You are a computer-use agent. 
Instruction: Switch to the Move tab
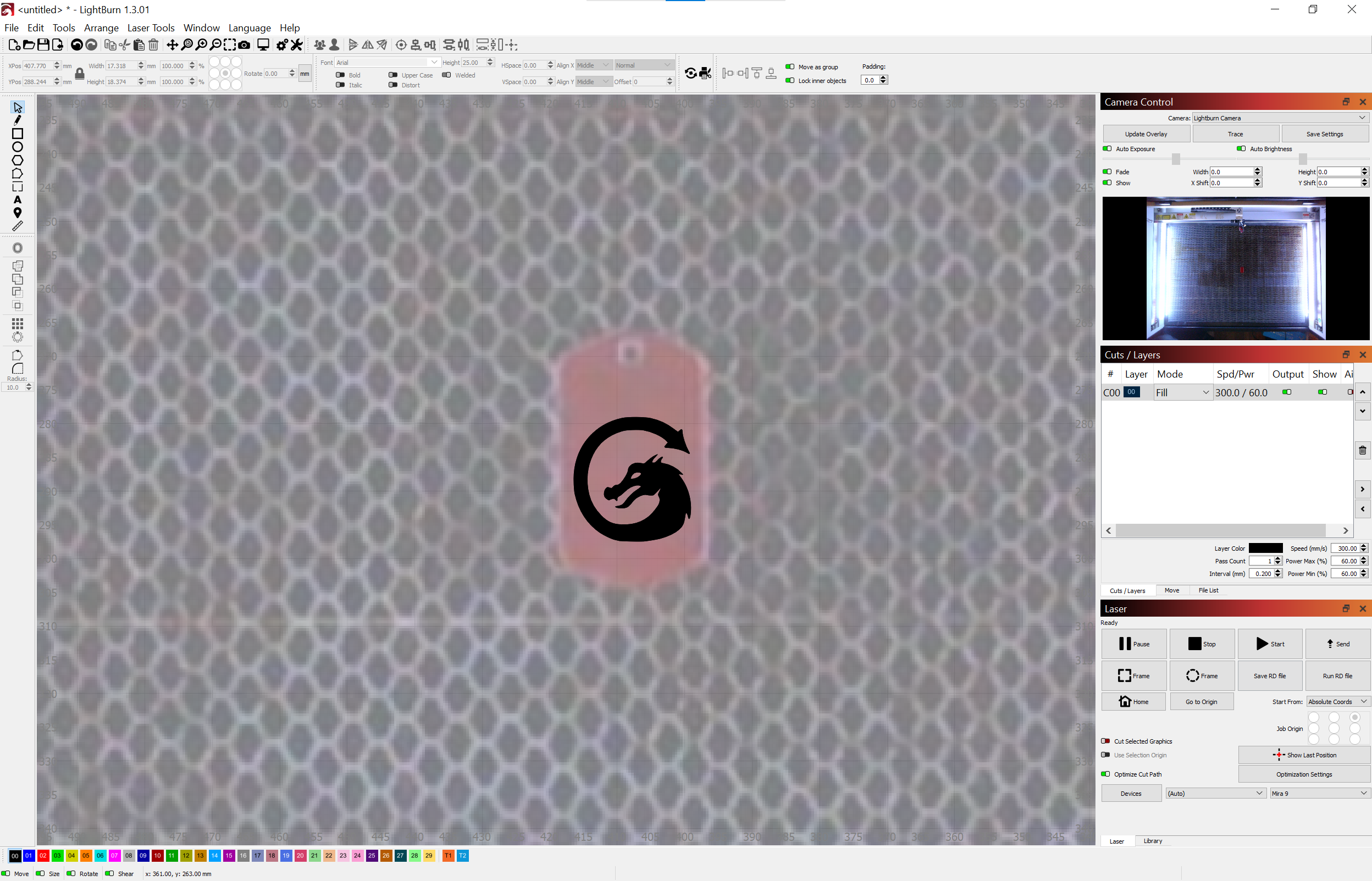(1171, 590)
